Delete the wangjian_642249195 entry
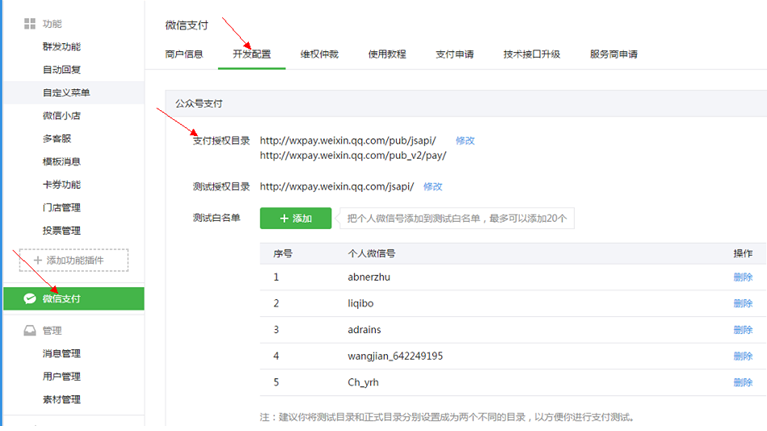This screenshot has height=431, width=767. point(743,356)
